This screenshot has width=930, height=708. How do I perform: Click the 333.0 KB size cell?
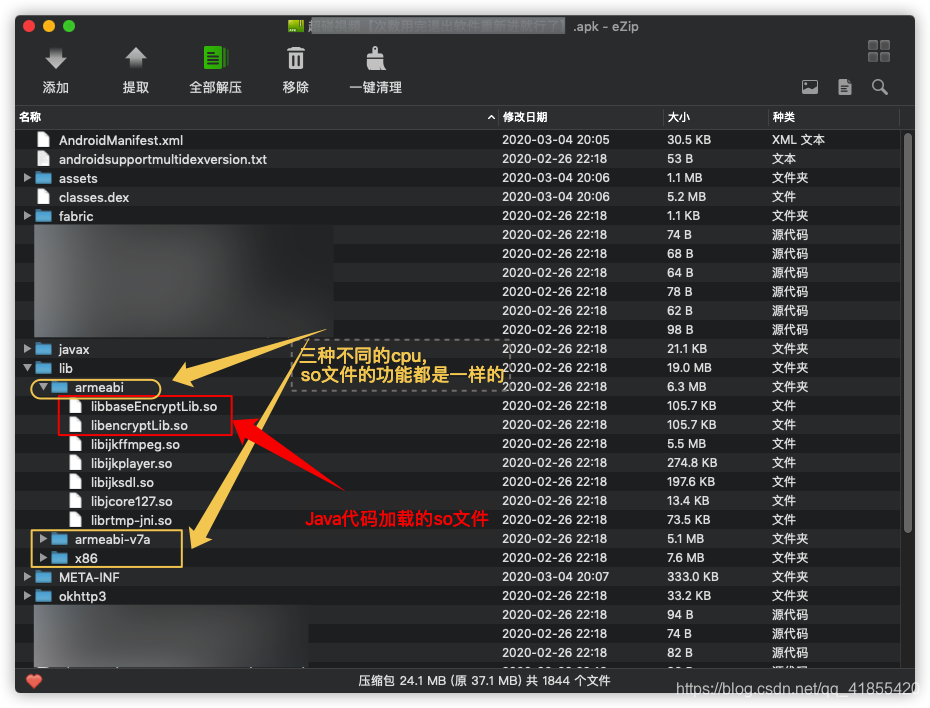point(693,576)
